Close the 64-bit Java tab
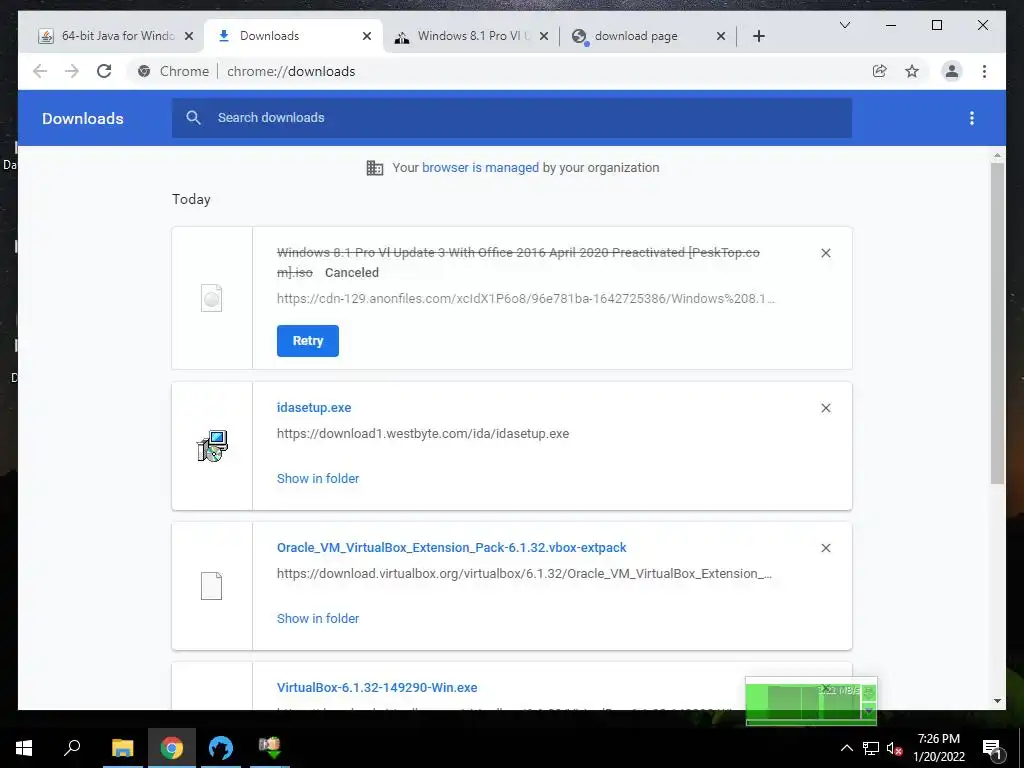The height and width of the screenshot is (768, 1024). 189,36
